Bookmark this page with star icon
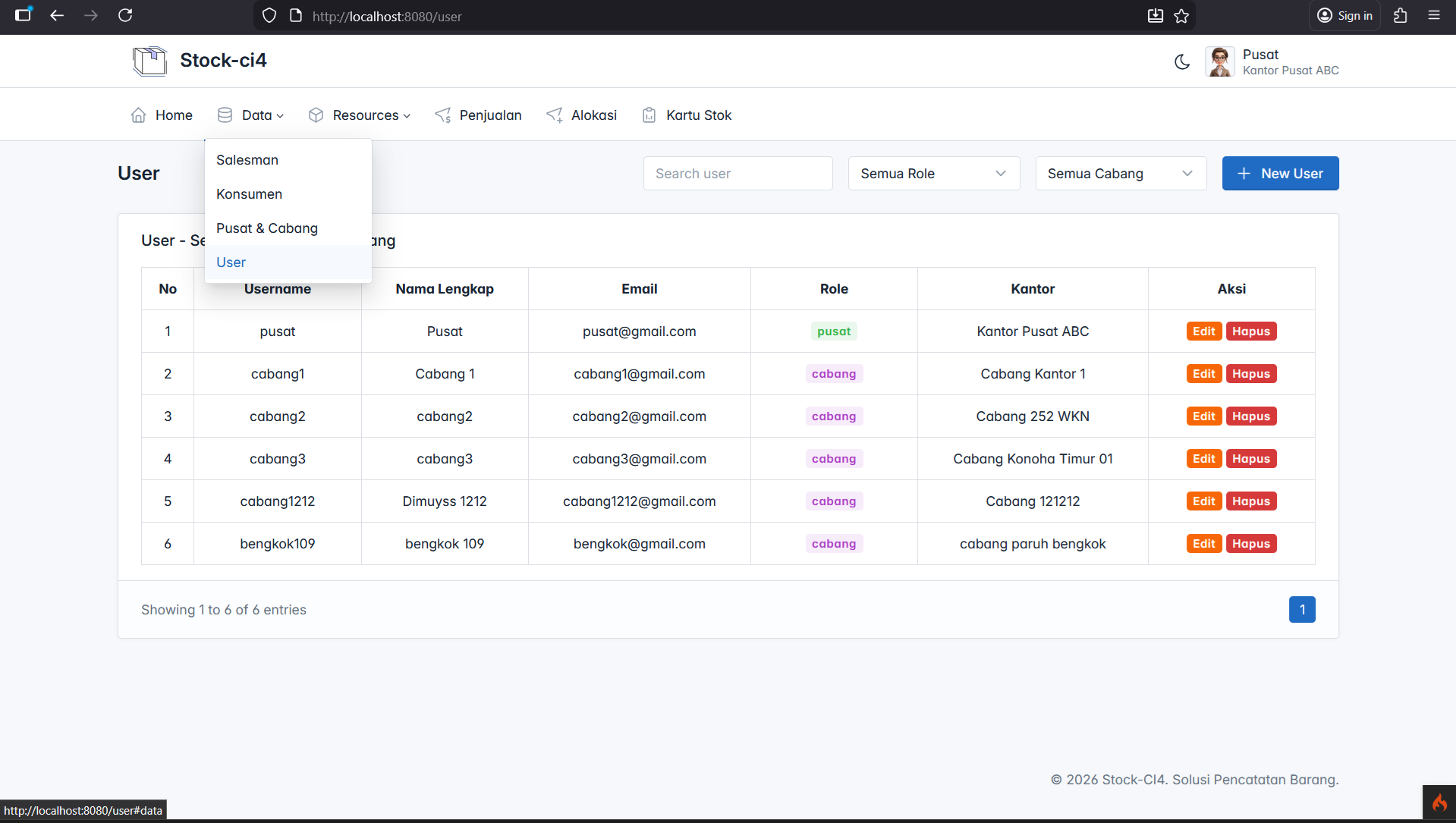The height and width of the screenshot is (823, 1456). pos(1181,16)
